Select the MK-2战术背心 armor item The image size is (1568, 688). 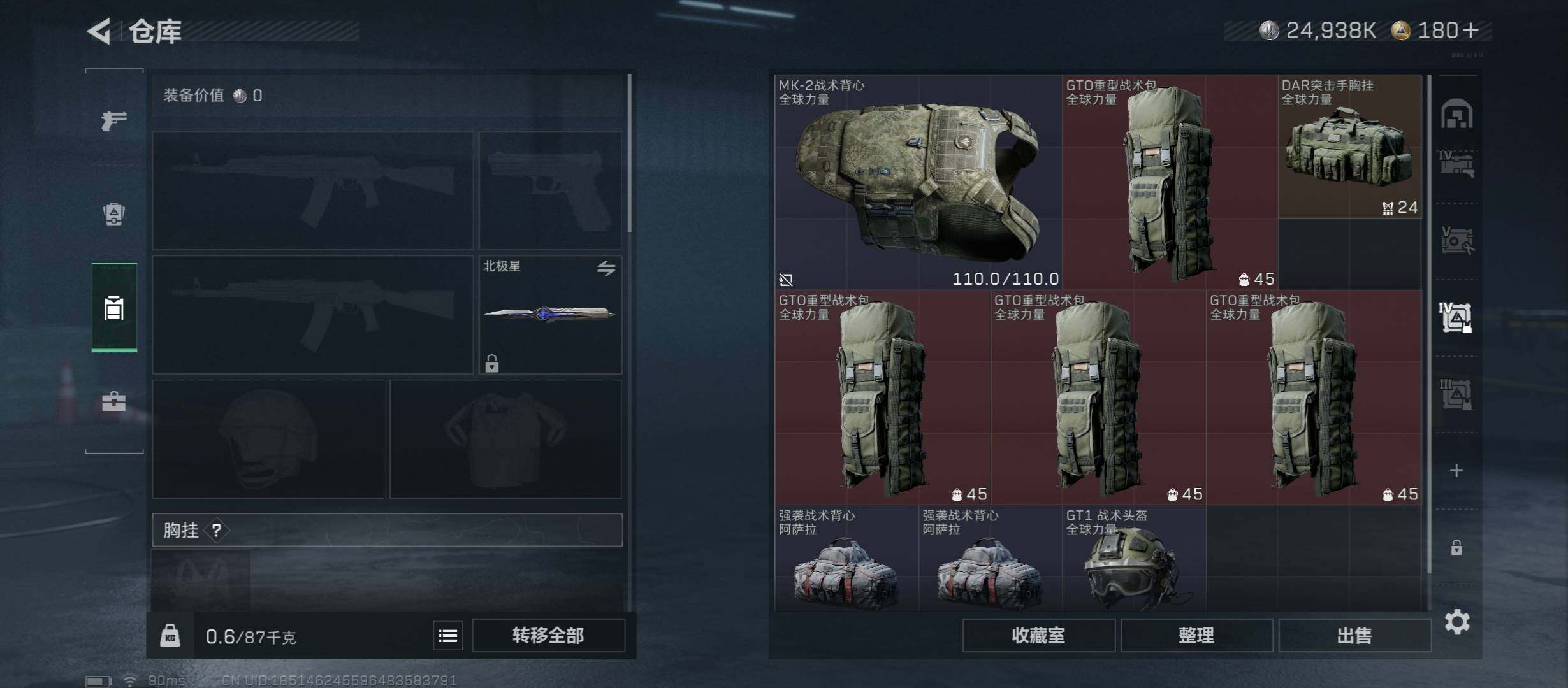pyautogui.click(x=918, y=182)
